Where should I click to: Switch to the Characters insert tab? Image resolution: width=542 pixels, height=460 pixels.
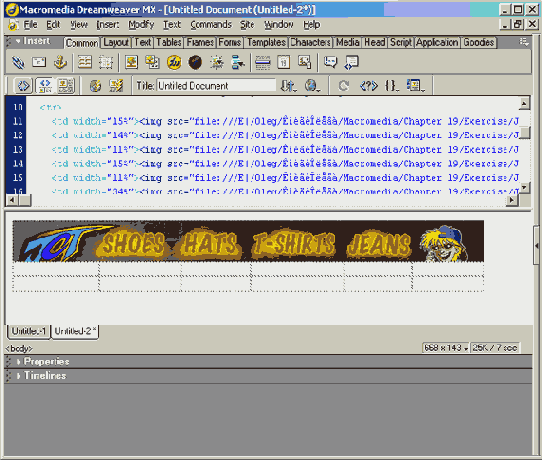pyautogui.click(x=310, y=43)
